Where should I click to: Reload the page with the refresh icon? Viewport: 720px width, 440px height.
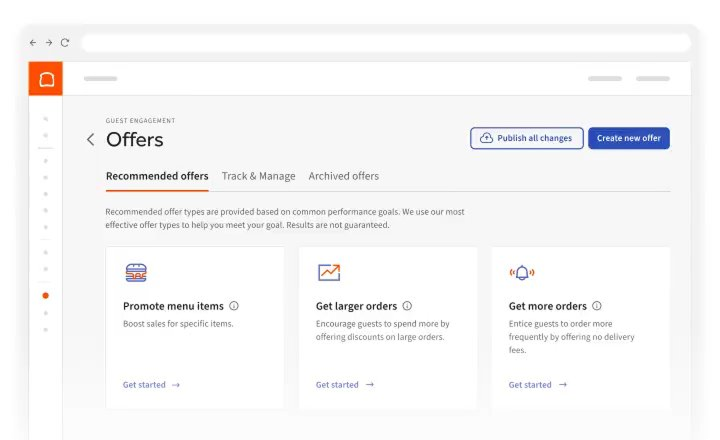point(65,43)
